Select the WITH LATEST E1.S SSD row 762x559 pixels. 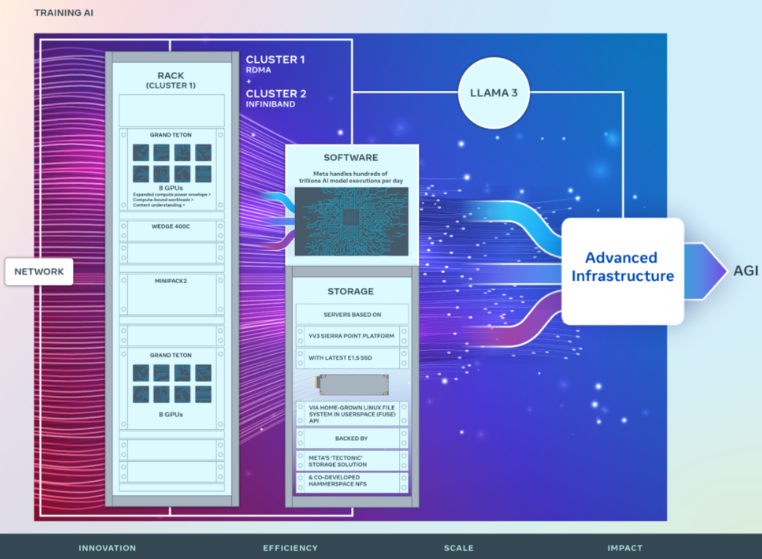[352, 358]
